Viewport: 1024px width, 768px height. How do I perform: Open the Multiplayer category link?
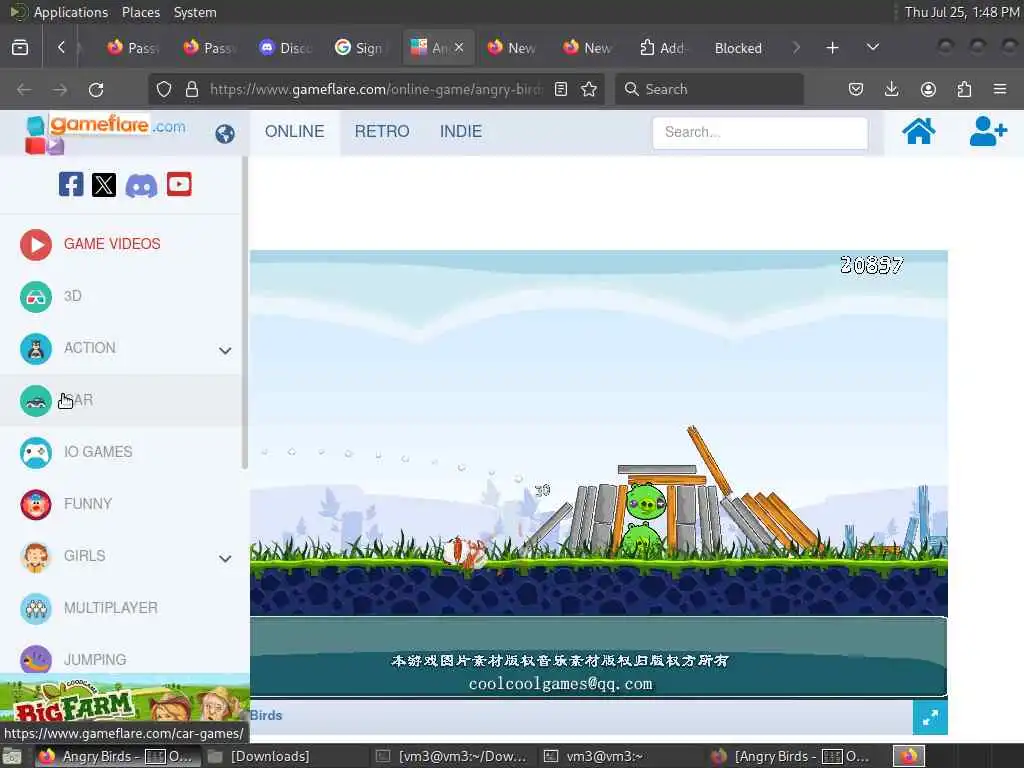[x=110, y=608]
